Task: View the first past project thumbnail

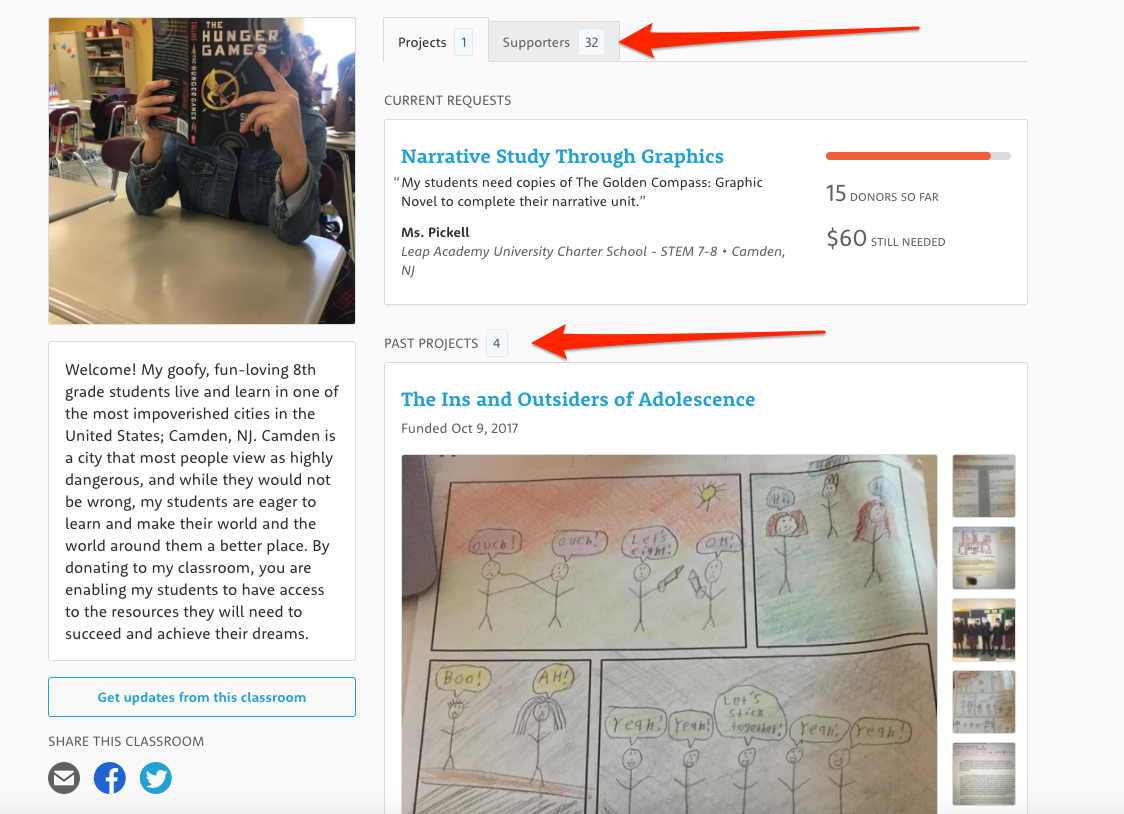Action: click(984, 485)
